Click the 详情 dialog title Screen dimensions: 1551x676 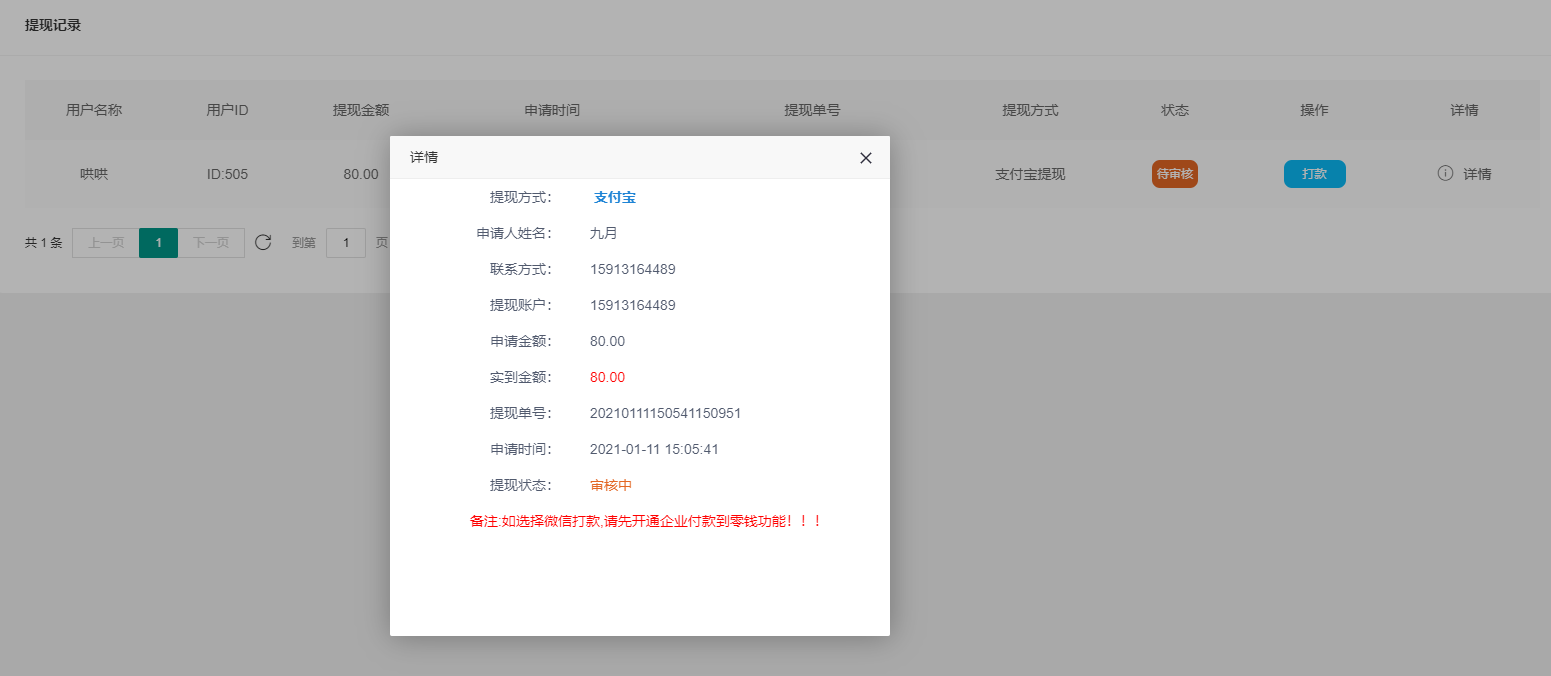click(424, 158)
